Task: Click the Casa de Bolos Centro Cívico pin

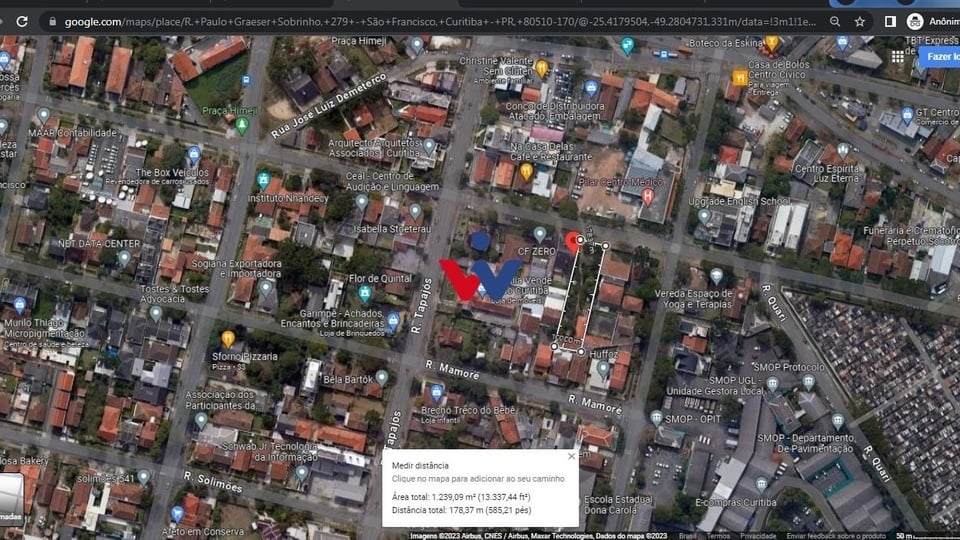Action: tap(740, 78)
